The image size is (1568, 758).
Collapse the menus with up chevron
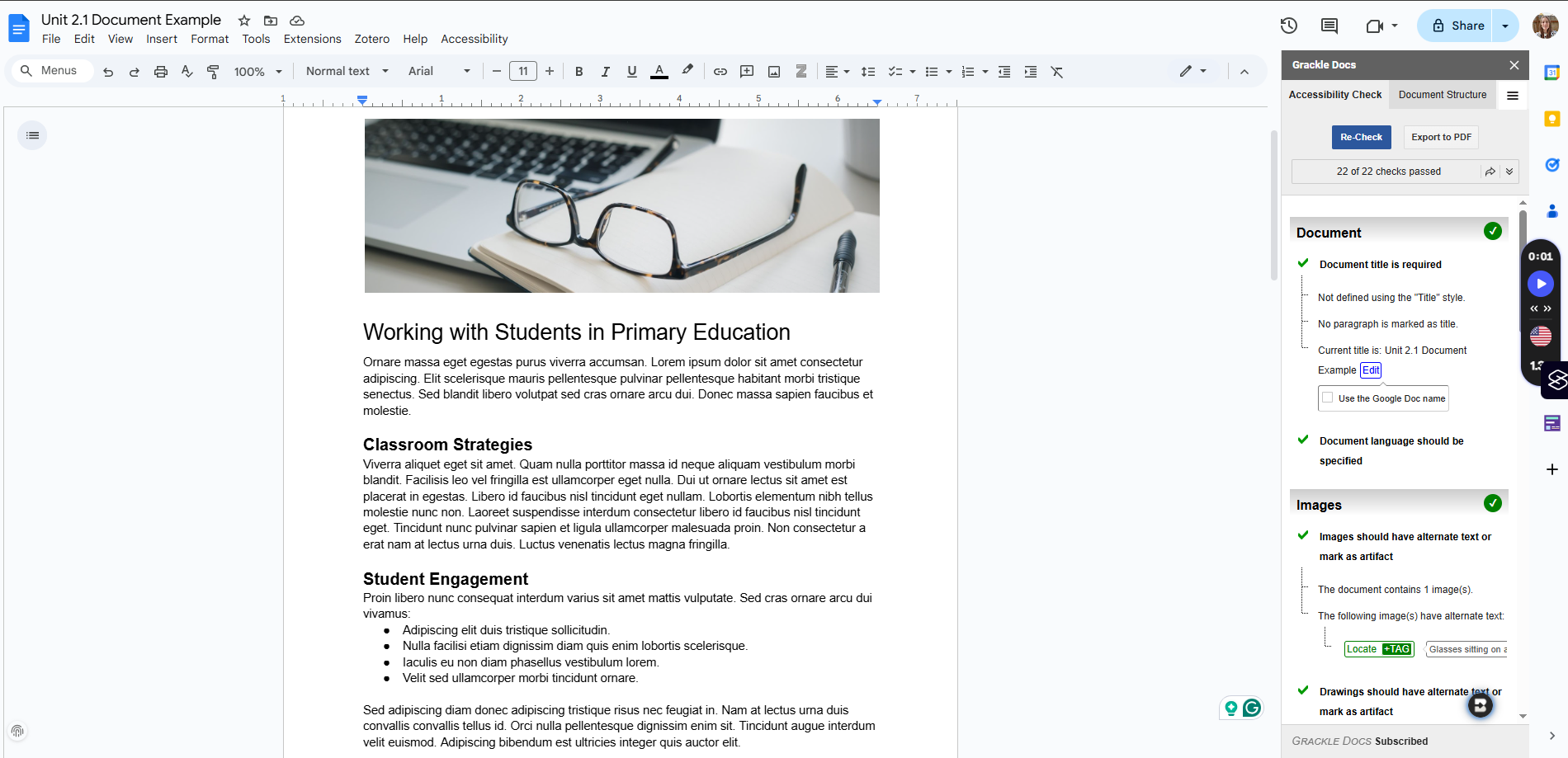coord(1244,72)
